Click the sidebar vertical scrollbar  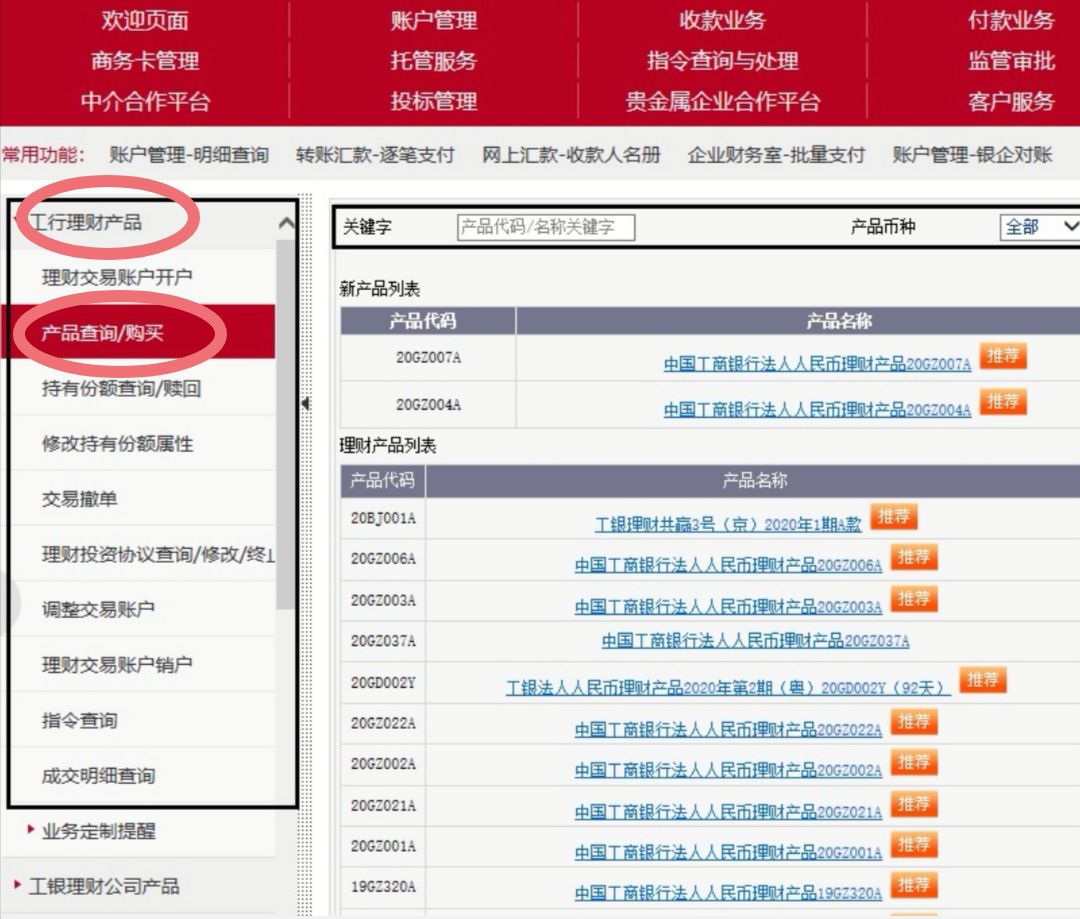pos(285,424)
